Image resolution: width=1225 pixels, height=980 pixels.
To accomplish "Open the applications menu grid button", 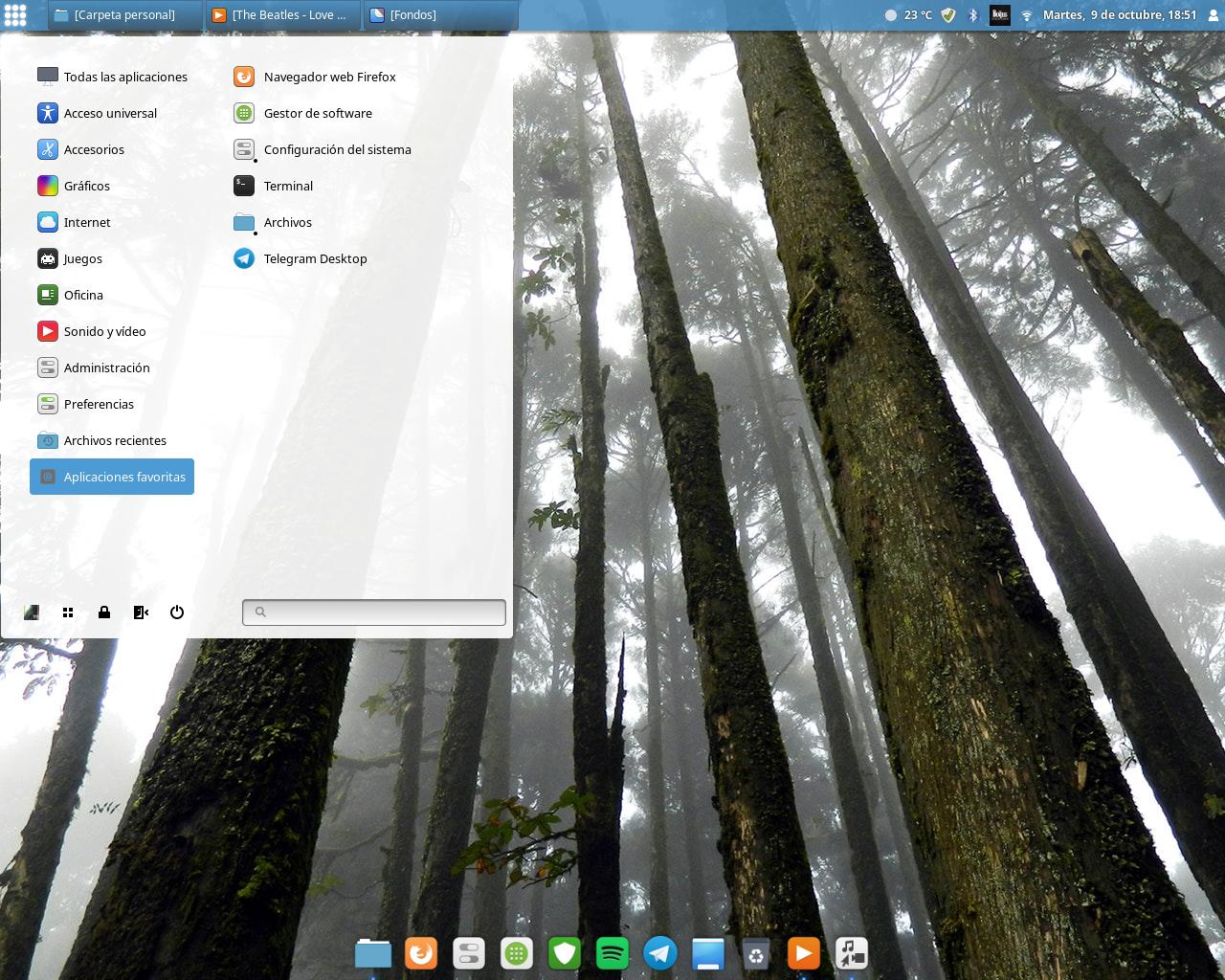I will [x=15, y=15].
